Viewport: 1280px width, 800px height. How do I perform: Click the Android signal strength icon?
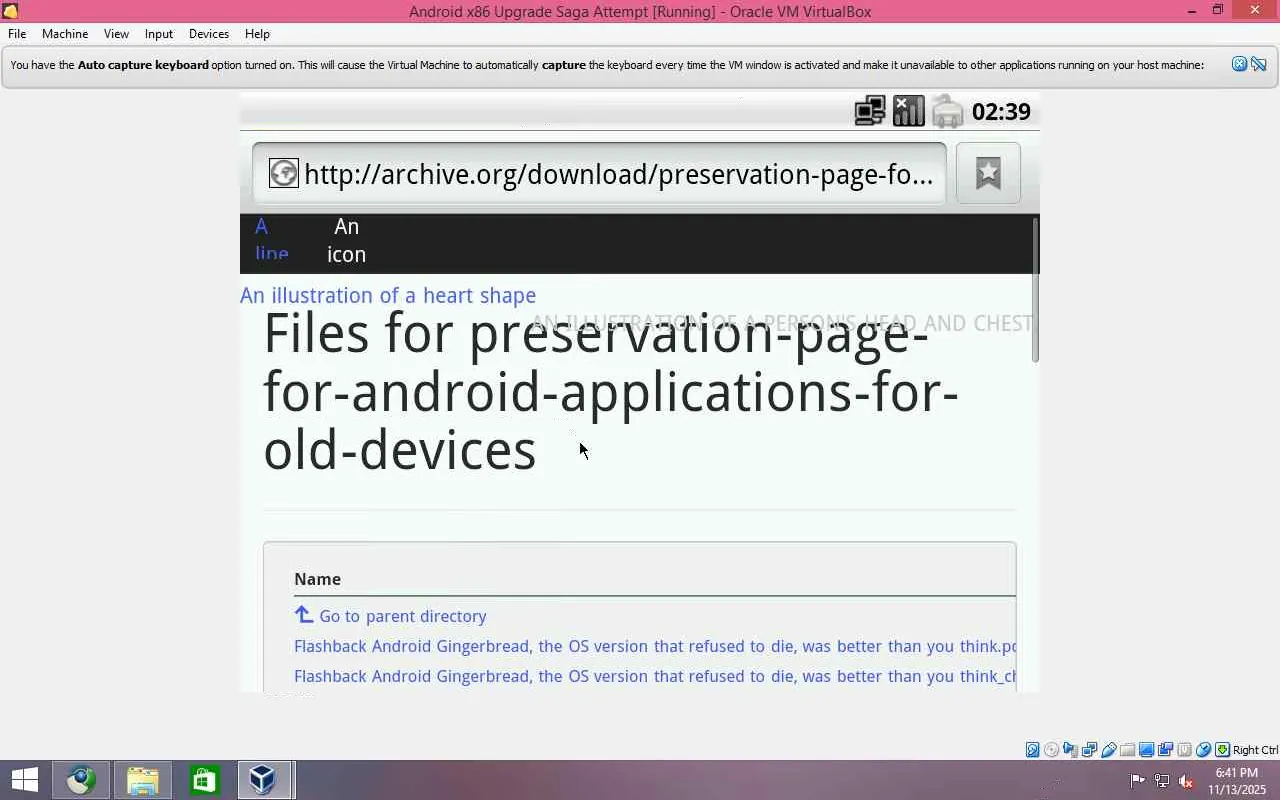pyautogui.click(x=908, y=111)
